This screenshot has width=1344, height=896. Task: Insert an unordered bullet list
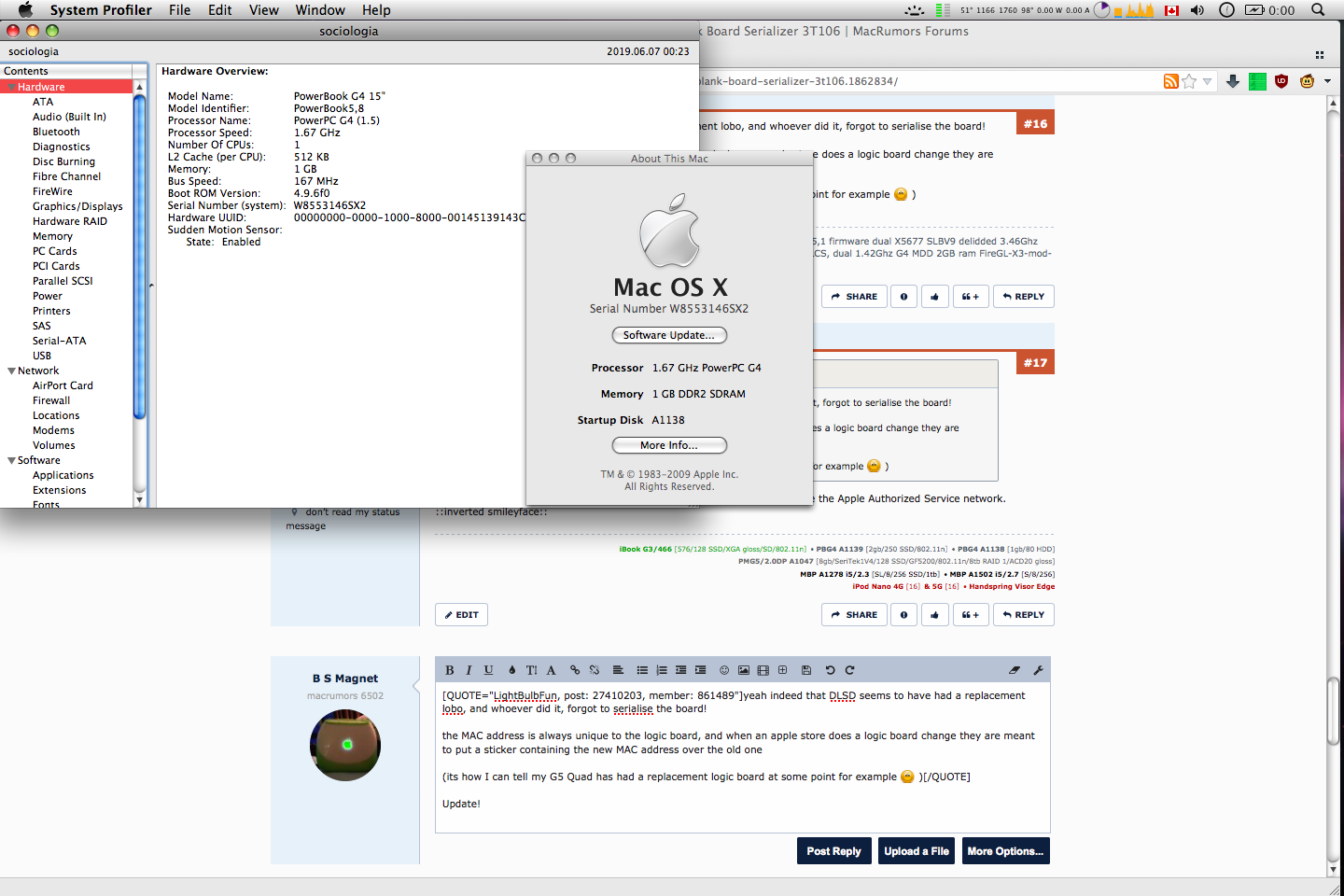click(642, 670)
